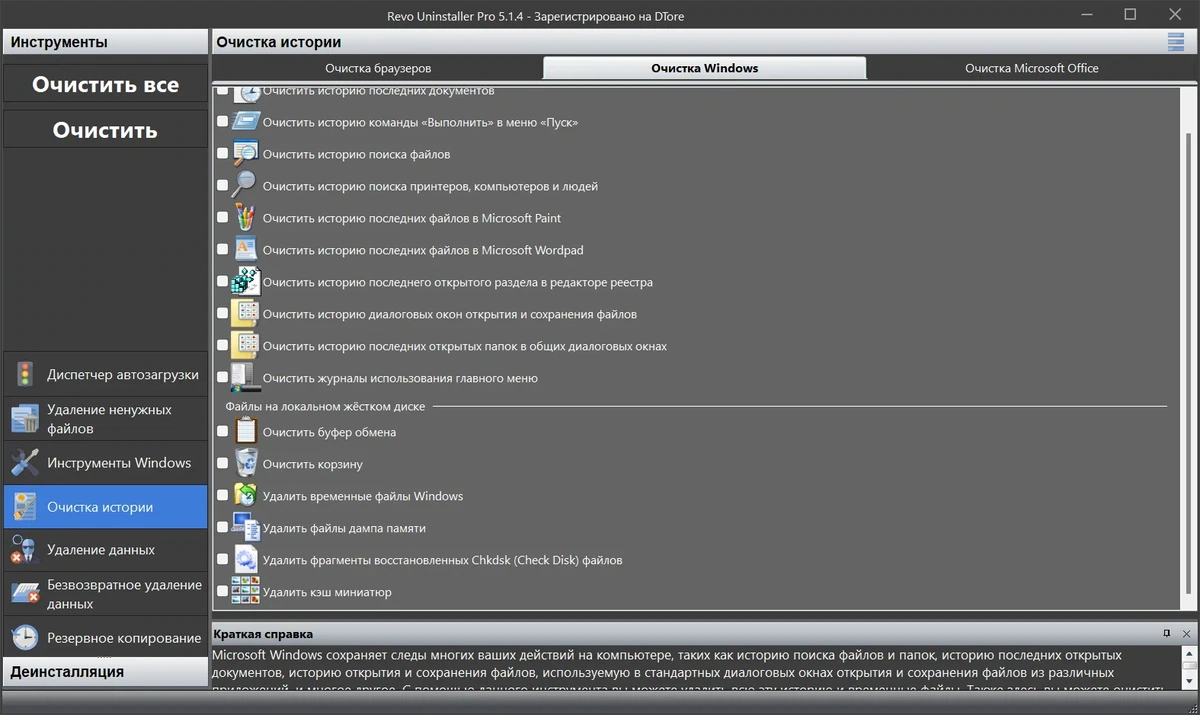Open the Резервное копирование clock icon

(x=25, y=638)
